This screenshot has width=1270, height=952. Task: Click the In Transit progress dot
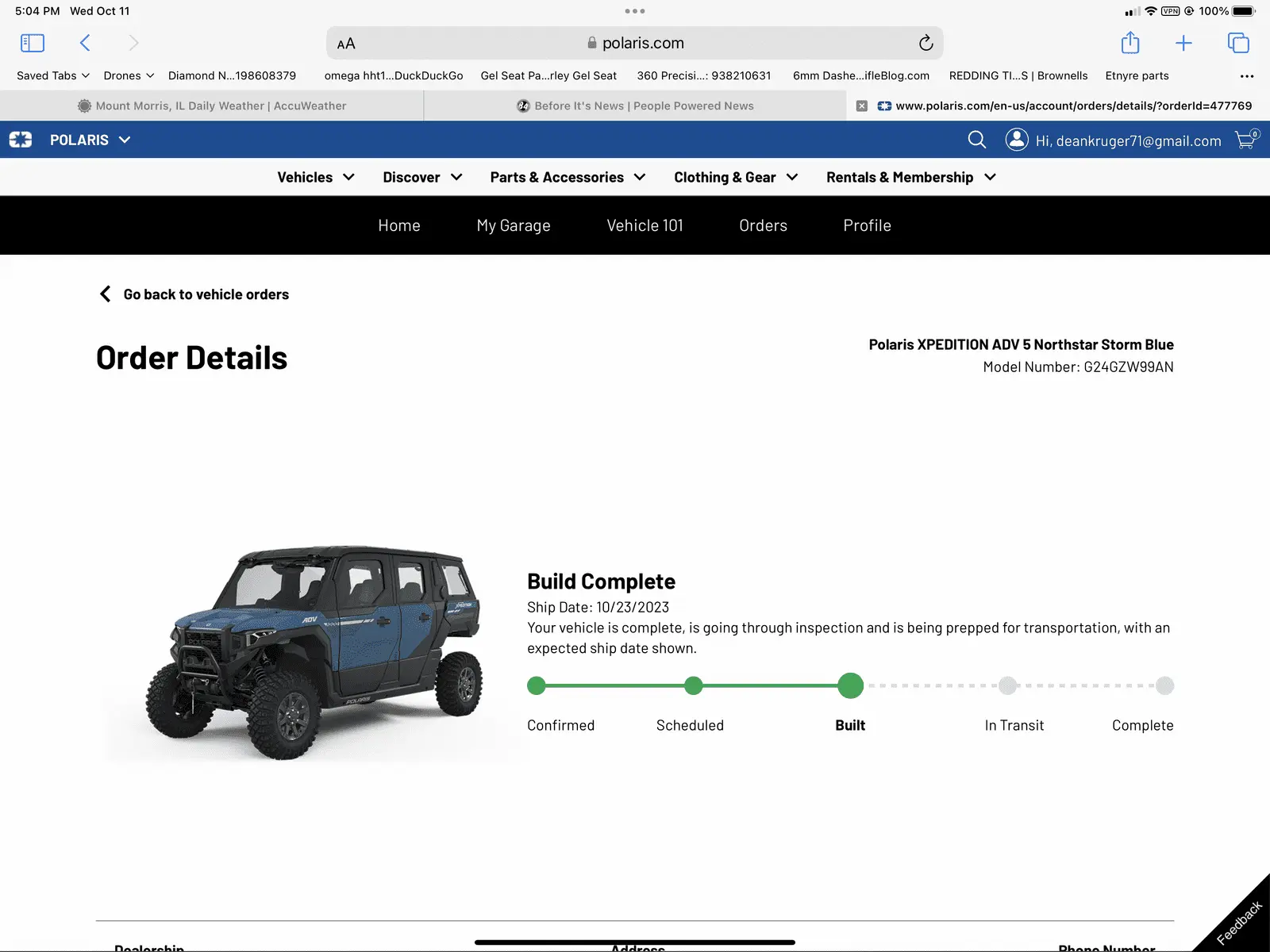point(1007,685)
